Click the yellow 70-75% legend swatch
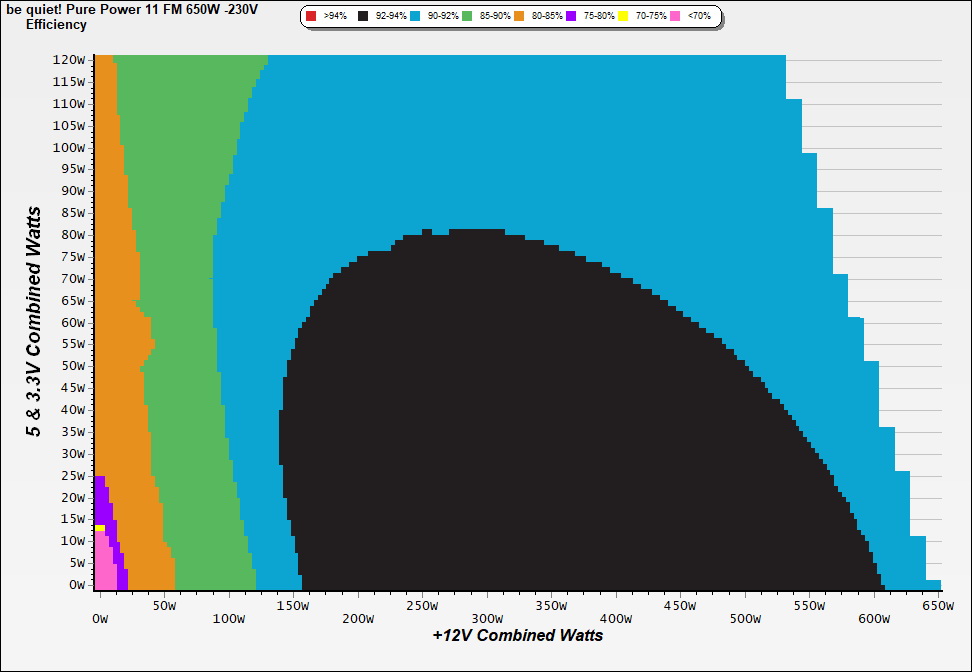The height and width of the screenshot is (672, 972). (623, 17)
